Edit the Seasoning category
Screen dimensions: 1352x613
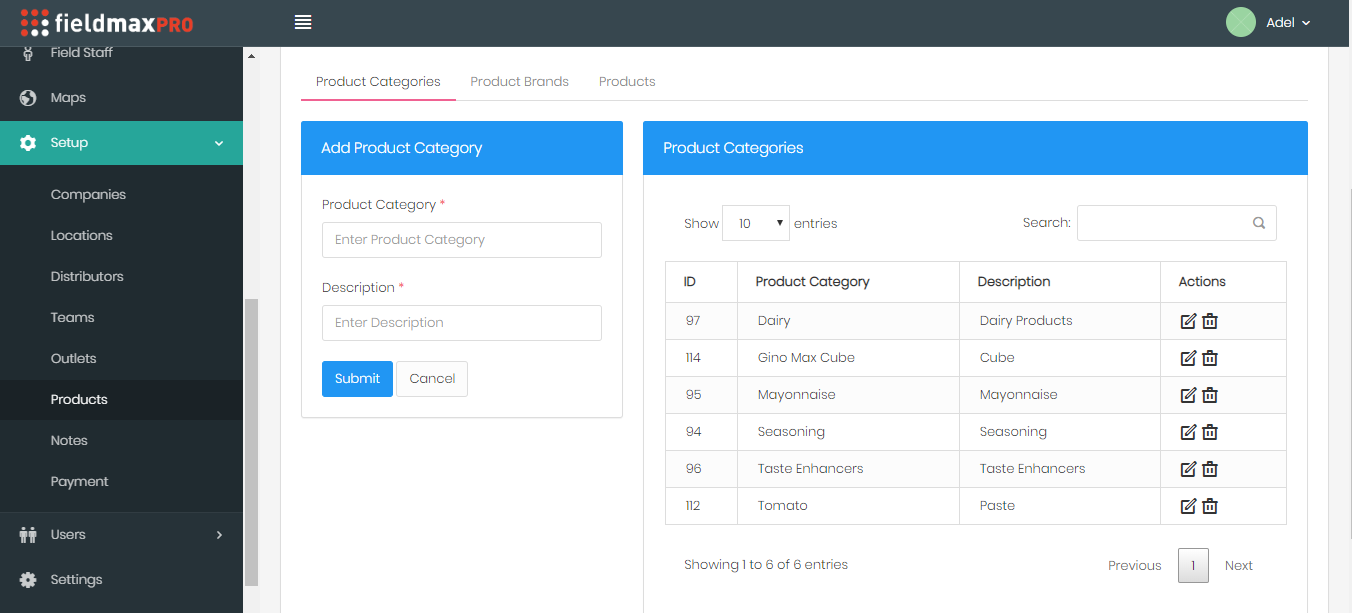pos(1188,432)
